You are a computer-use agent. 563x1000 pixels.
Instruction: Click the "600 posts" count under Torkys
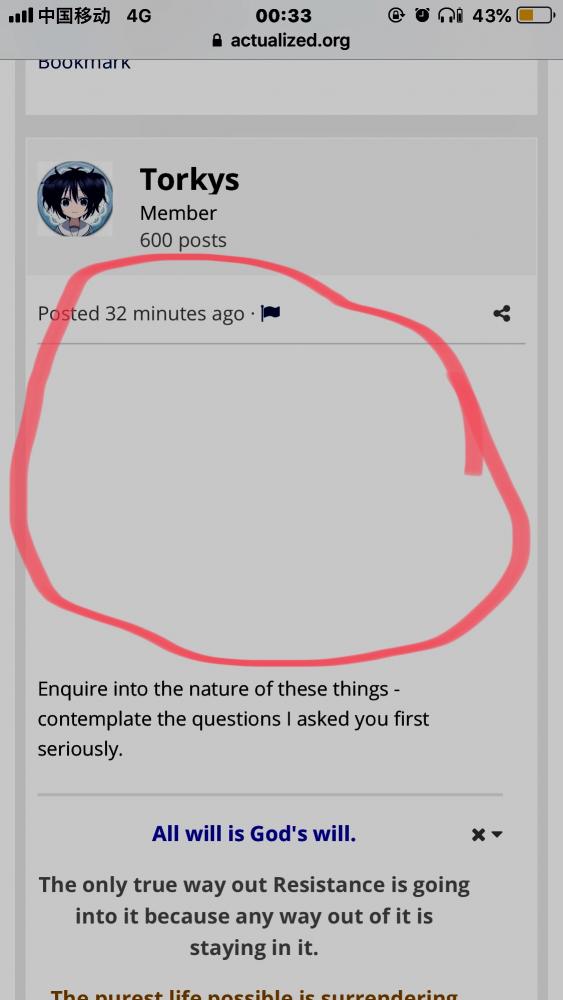183,240
